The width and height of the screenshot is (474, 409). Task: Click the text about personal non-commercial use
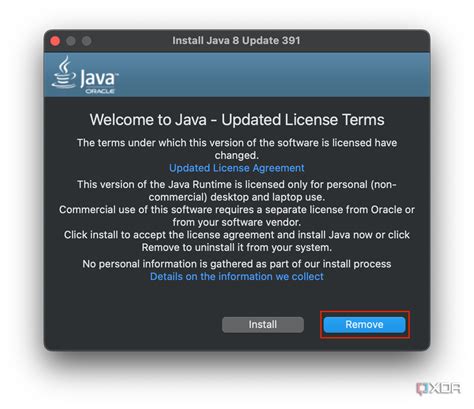click(x=237, y=191)
